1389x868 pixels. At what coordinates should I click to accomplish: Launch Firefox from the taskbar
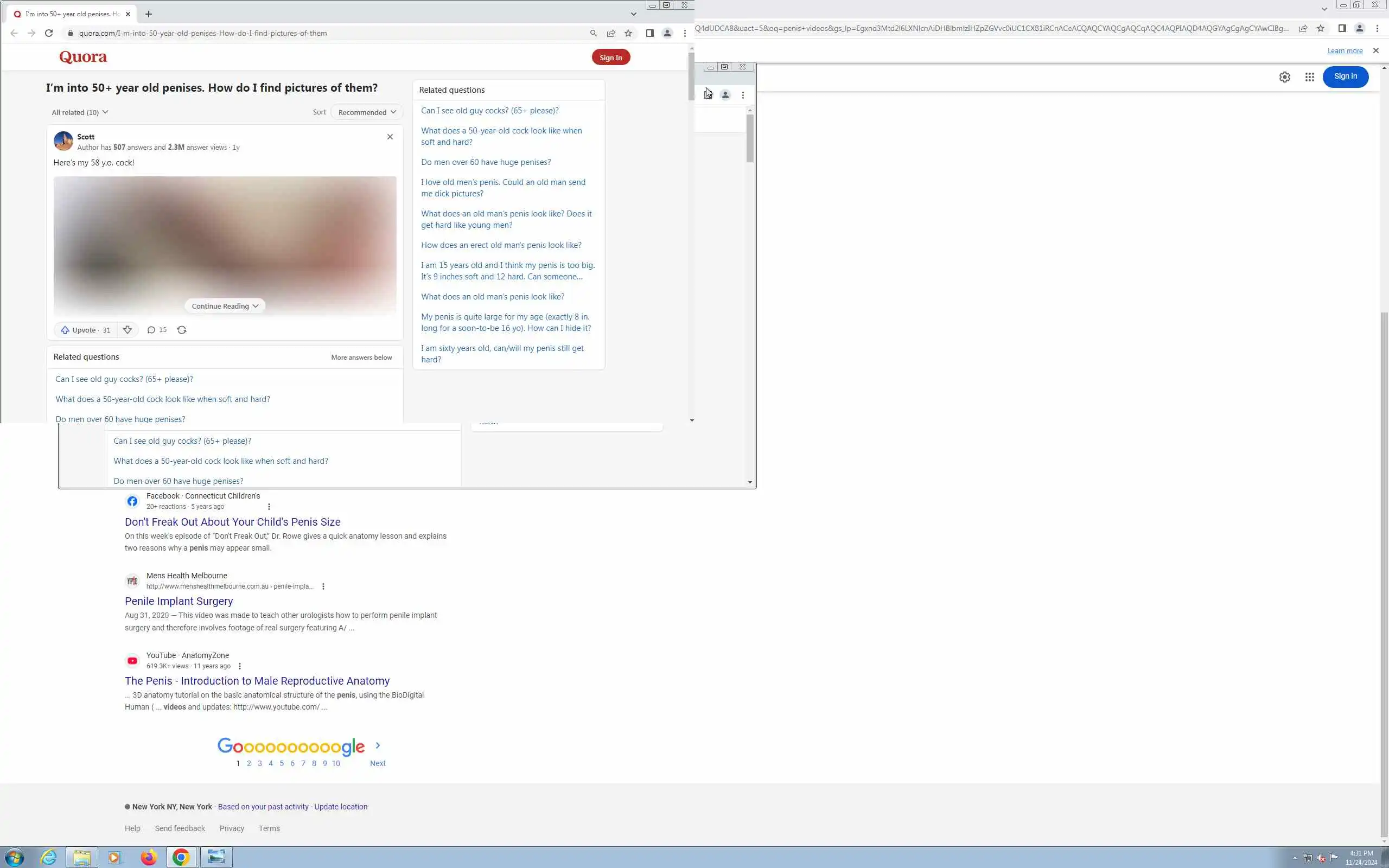(x=149, y=857)
